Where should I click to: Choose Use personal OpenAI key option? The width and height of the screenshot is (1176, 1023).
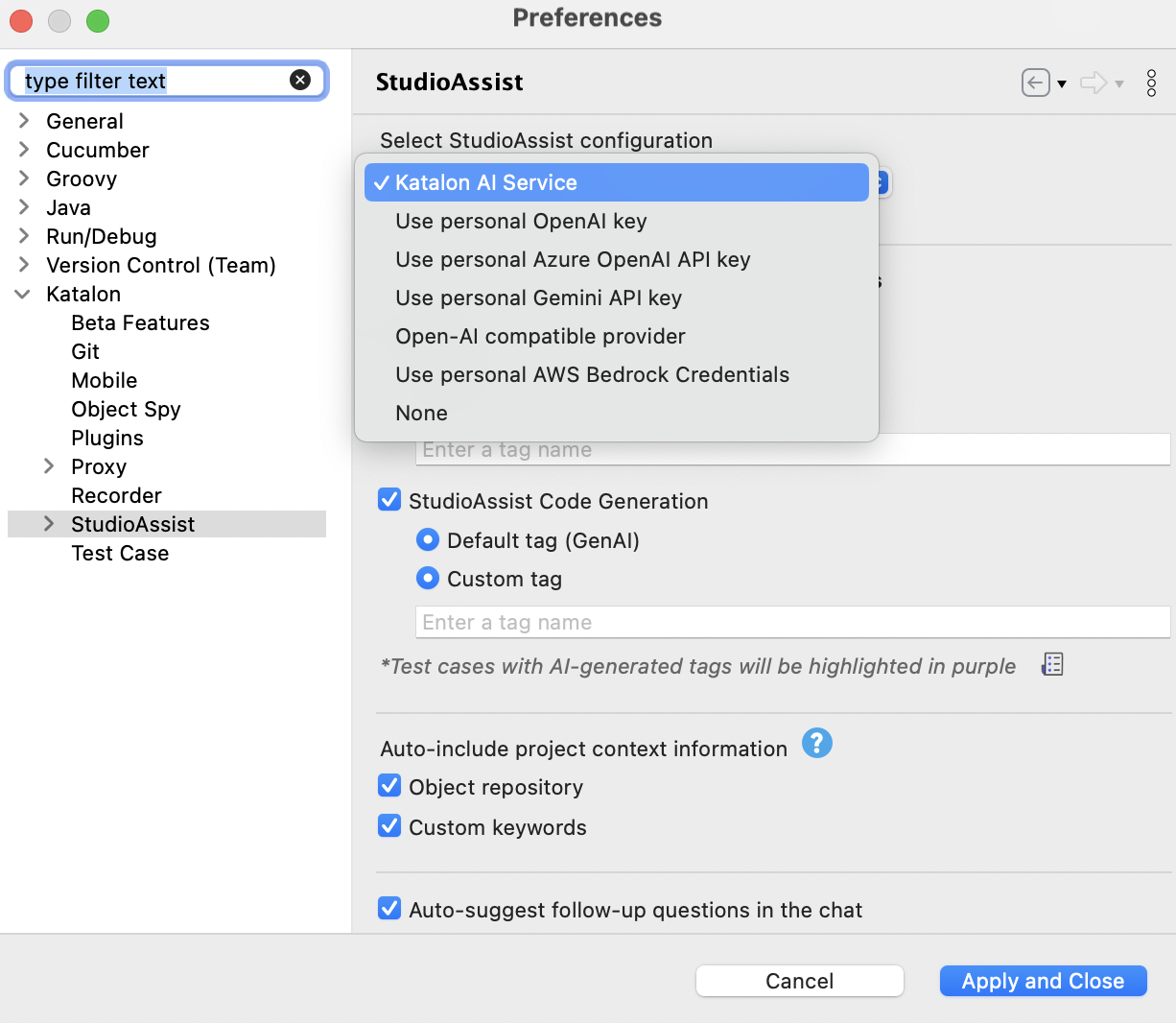pos(521,222)
